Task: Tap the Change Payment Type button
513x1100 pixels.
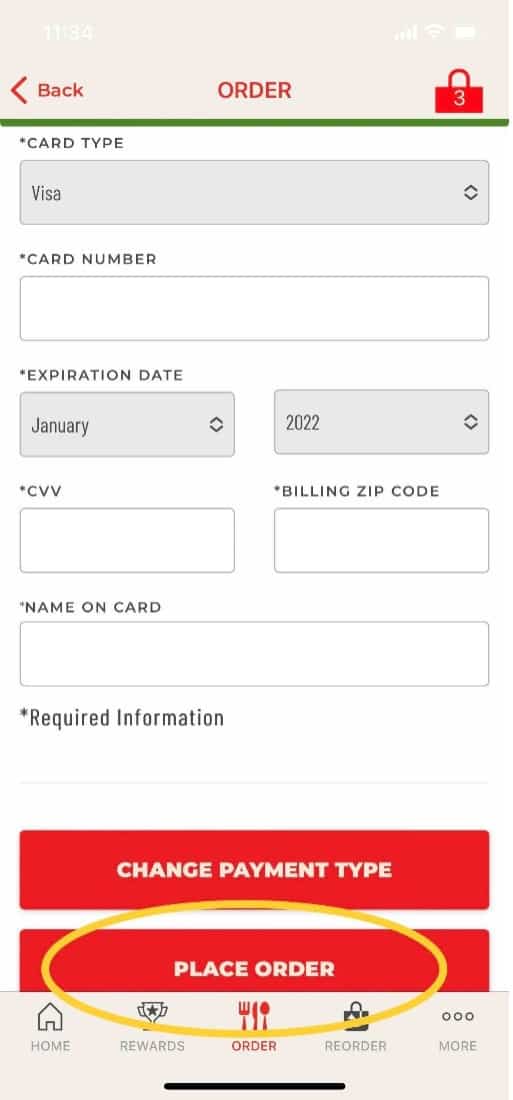Action: (254, 870)
